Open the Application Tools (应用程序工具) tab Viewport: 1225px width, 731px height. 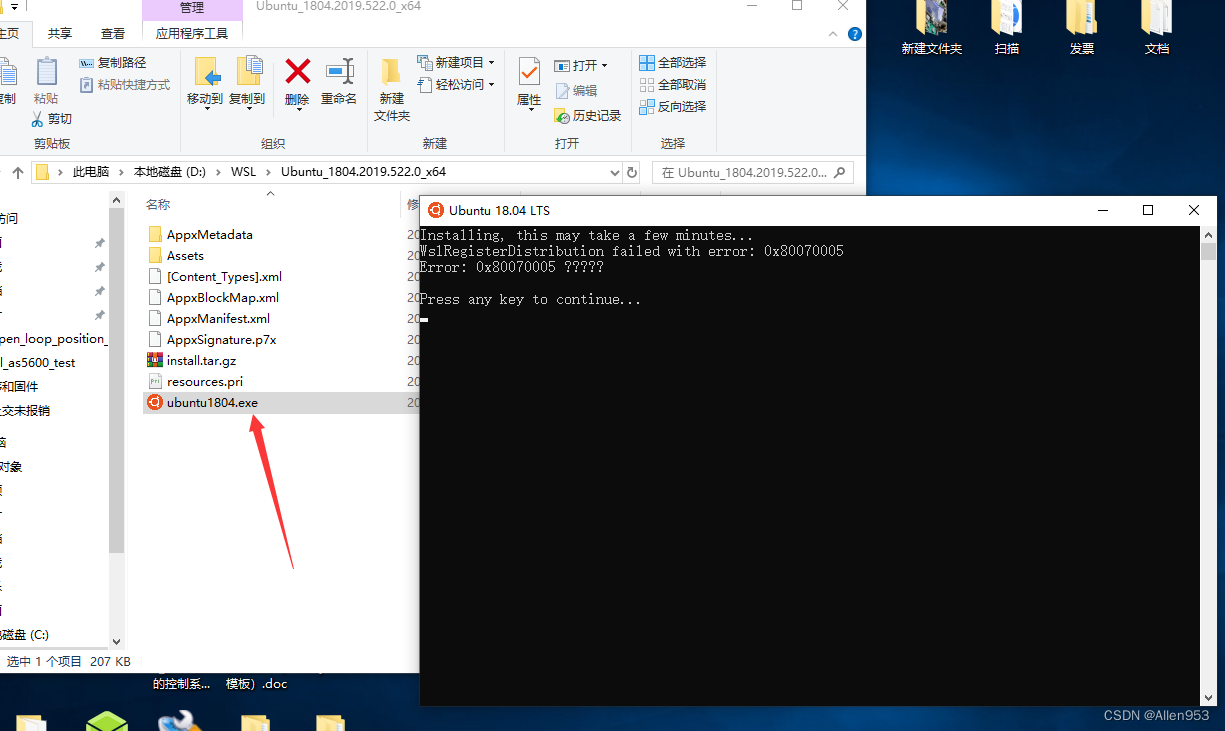[193, 32]
